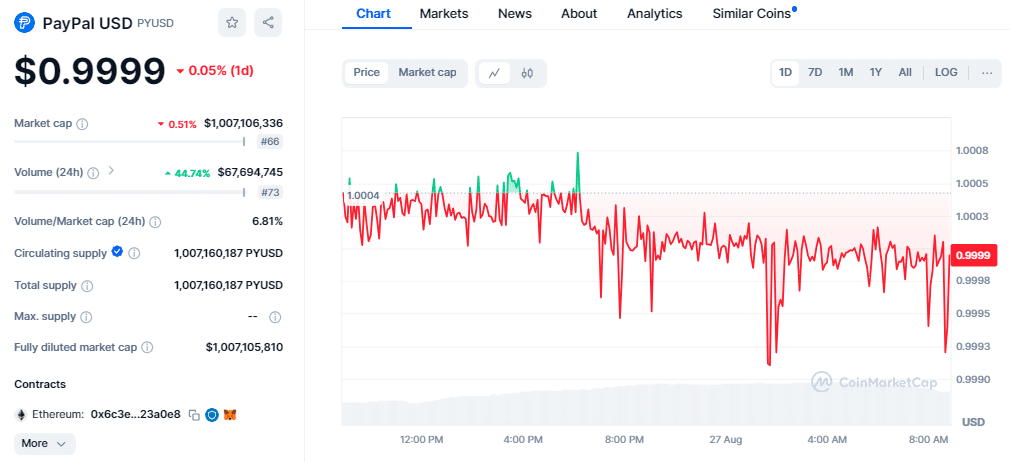Select the 7D time range
This screenshot has height=462, width=1010.
(815, 72)
